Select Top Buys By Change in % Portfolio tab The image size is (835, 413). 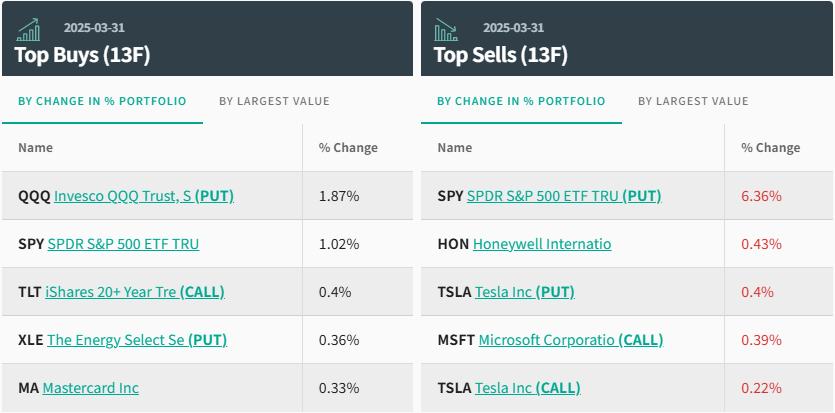tap(102, 101)
